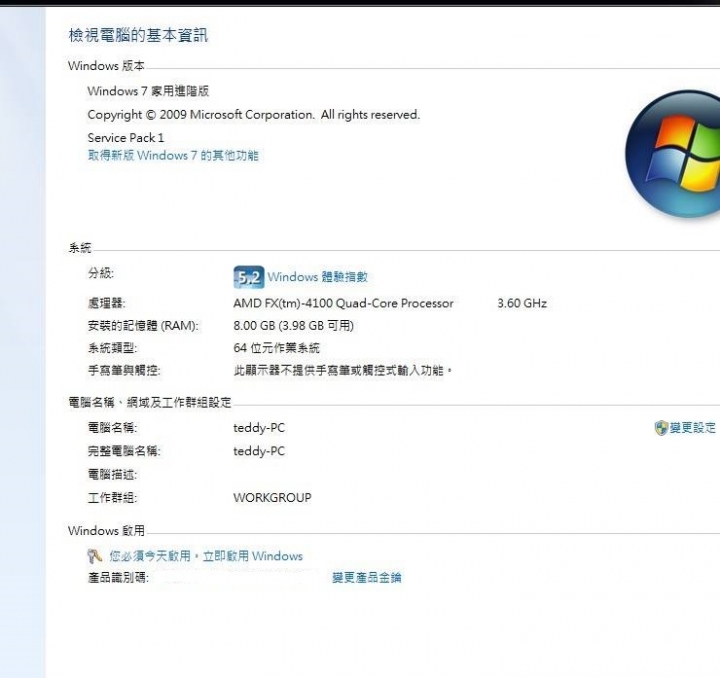Click the Windows 版本 section header

106,66
